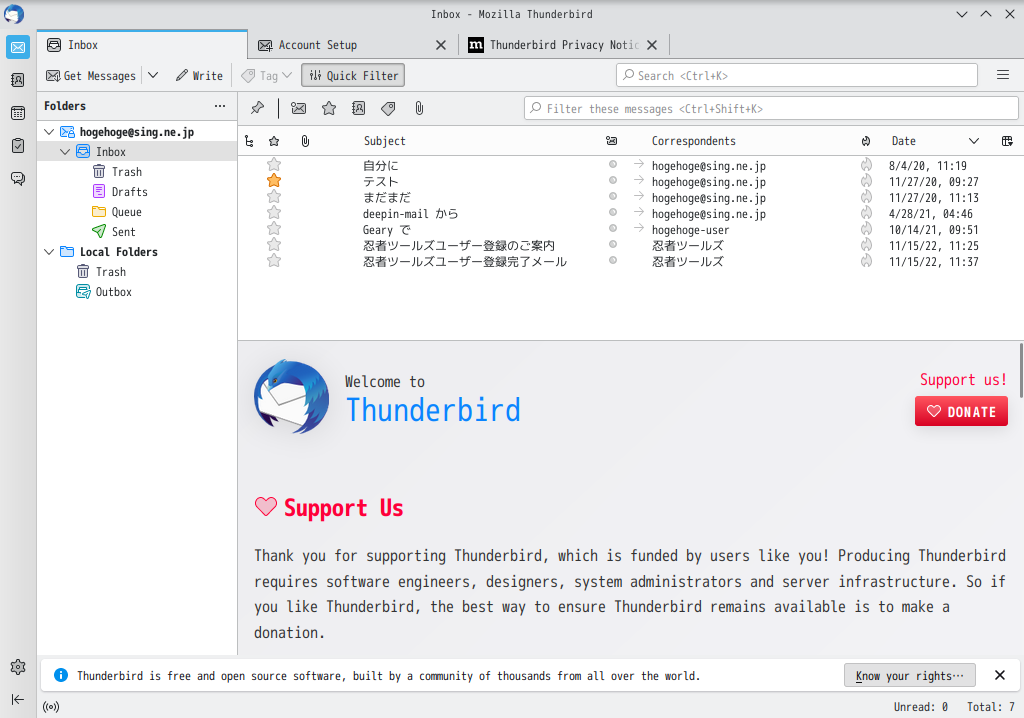
Task: Collapse the spaces toolbar
Action: click(18, 699)
